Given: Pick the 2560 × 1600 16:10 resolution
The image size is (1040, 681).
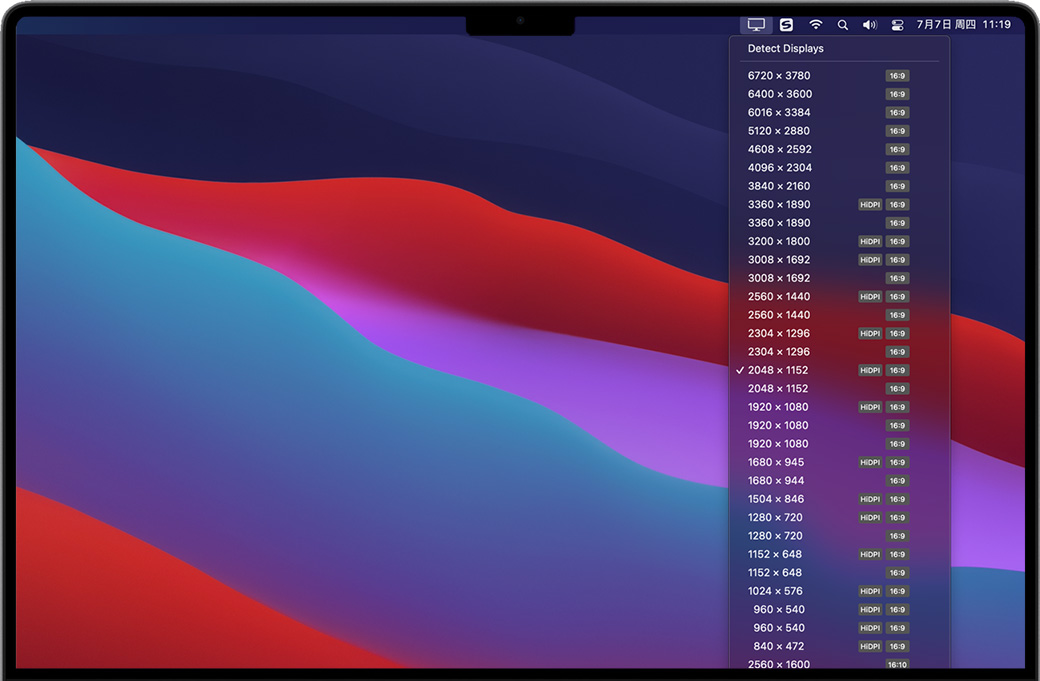Looking at the screenshot, I should point(779,664).
